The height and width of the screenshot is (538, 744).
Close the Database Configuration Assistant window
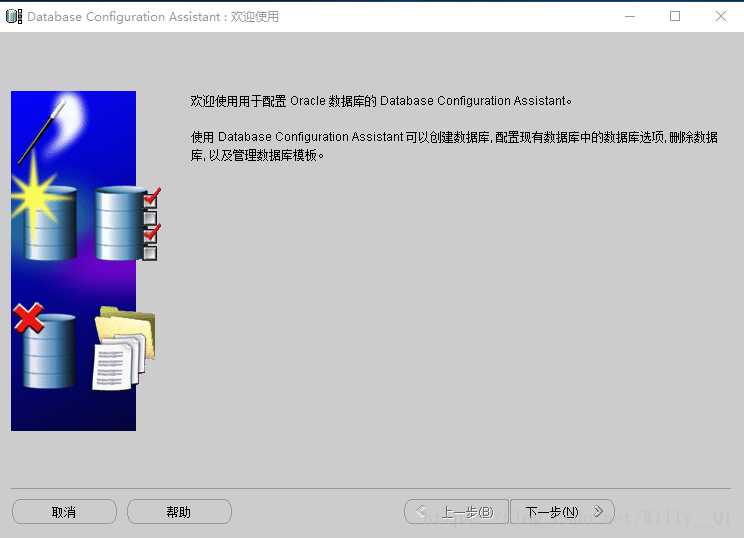[721, 16]
